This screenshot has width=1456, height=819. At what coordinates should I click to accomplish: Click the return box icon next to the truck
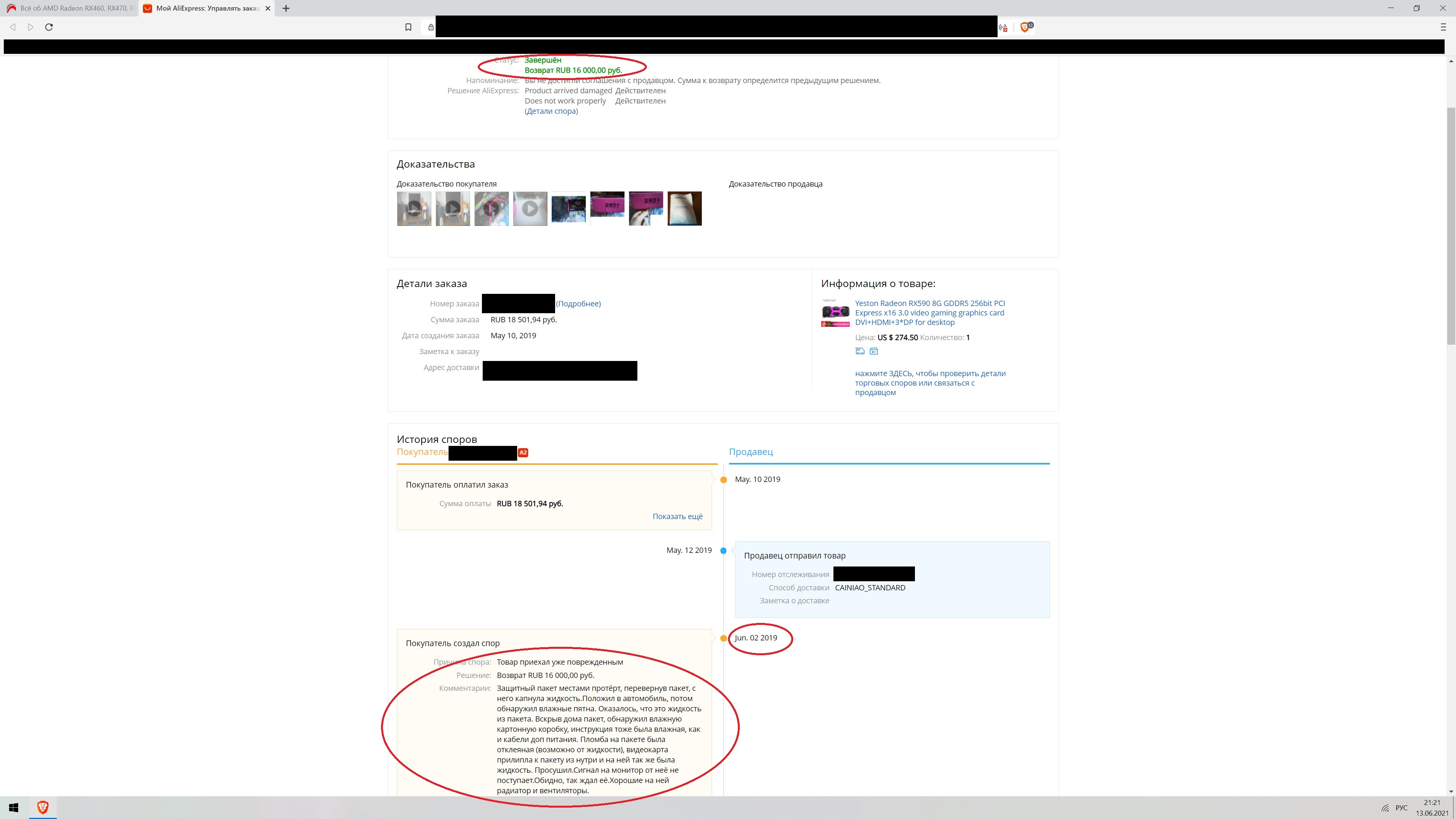(x=874, y=351)
